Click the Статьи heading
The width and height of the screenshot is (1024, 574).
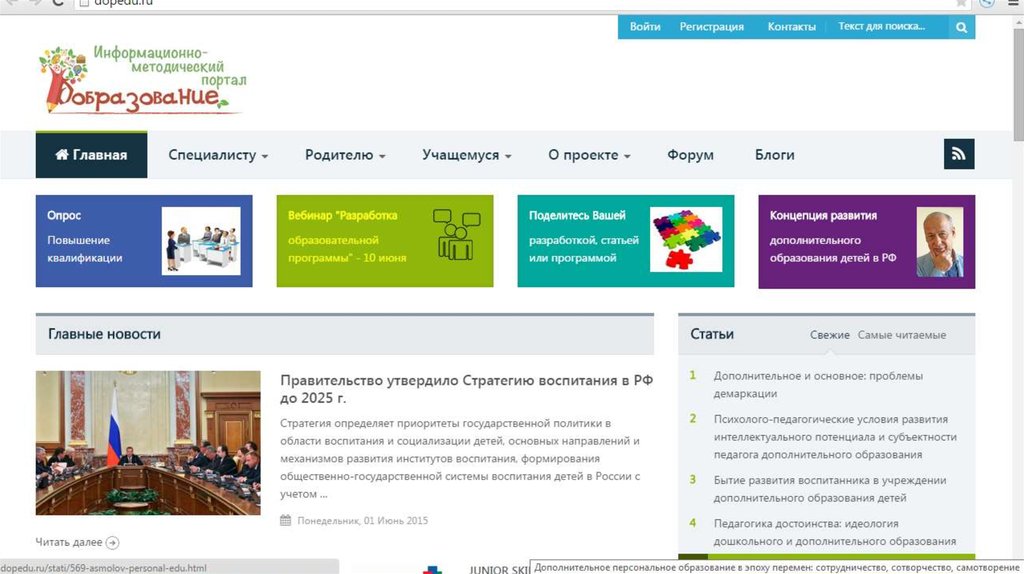[712, 334]
